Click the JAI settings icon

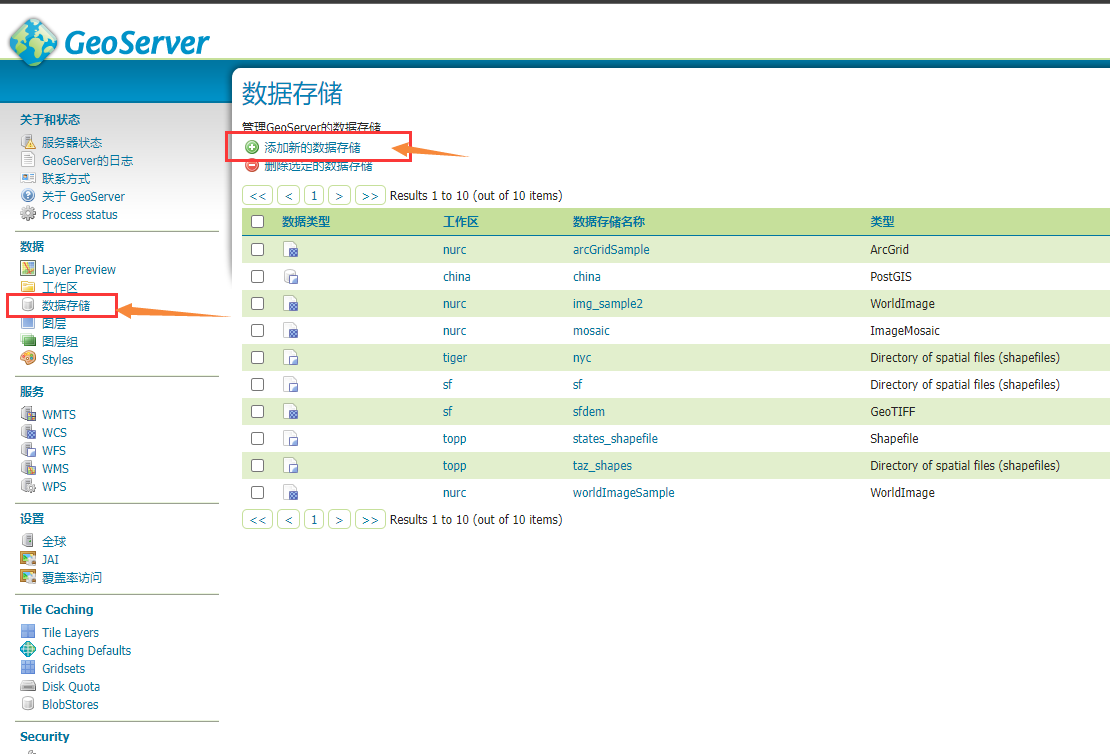click(x=28, y=559)
